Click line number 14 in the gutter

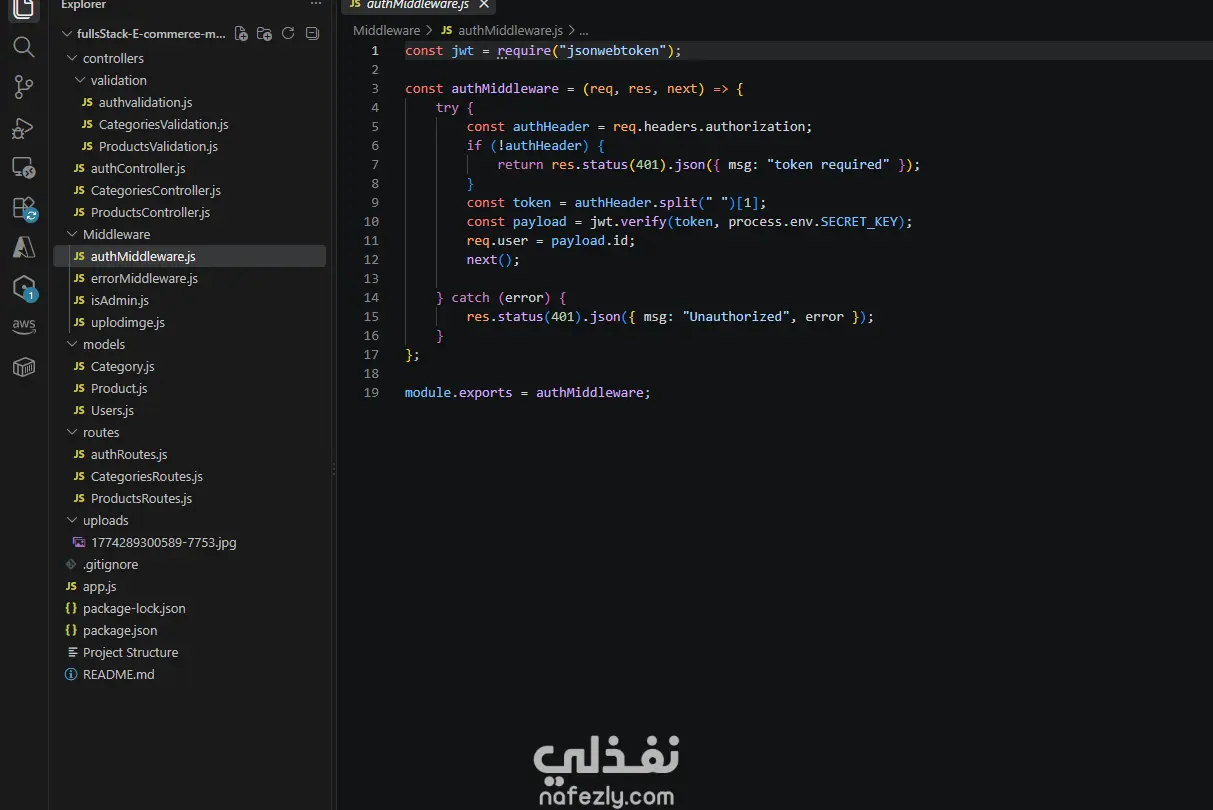coord(371,297)
